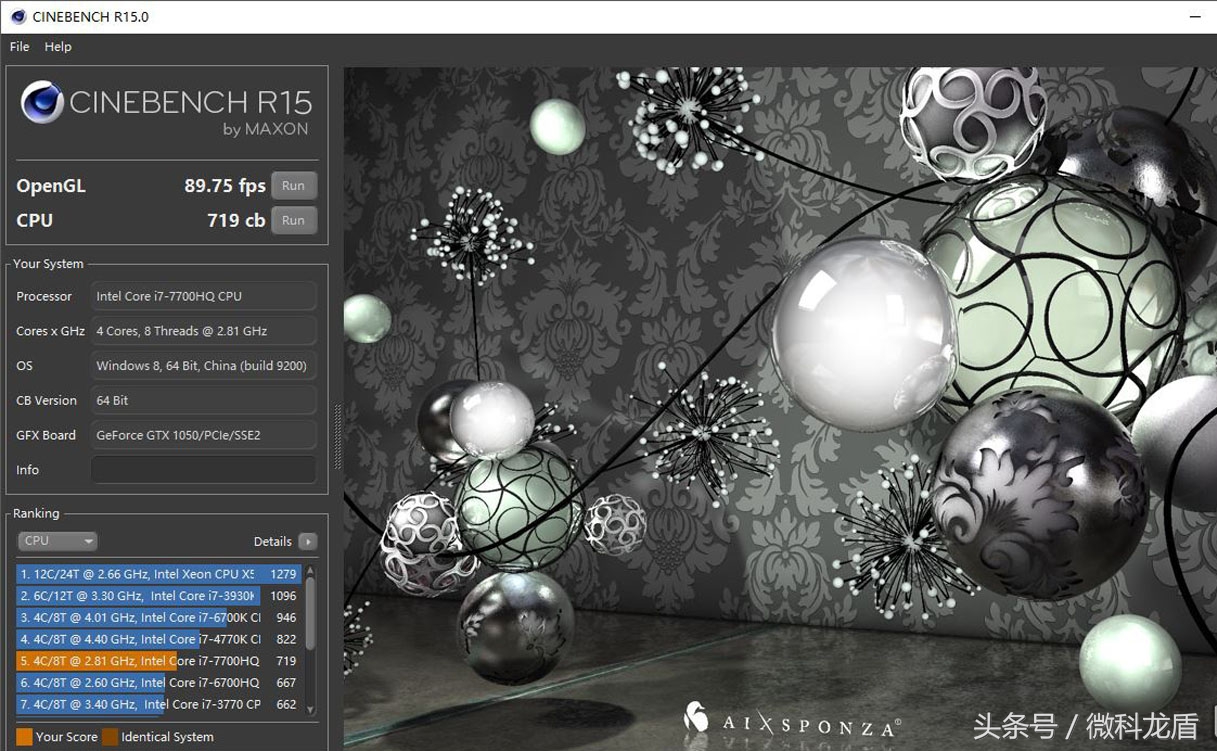The width and height of the screenshot is (1217, 751).
Task: Click the Details arrow button in Ranking
Action: click(x=308, y=542)
